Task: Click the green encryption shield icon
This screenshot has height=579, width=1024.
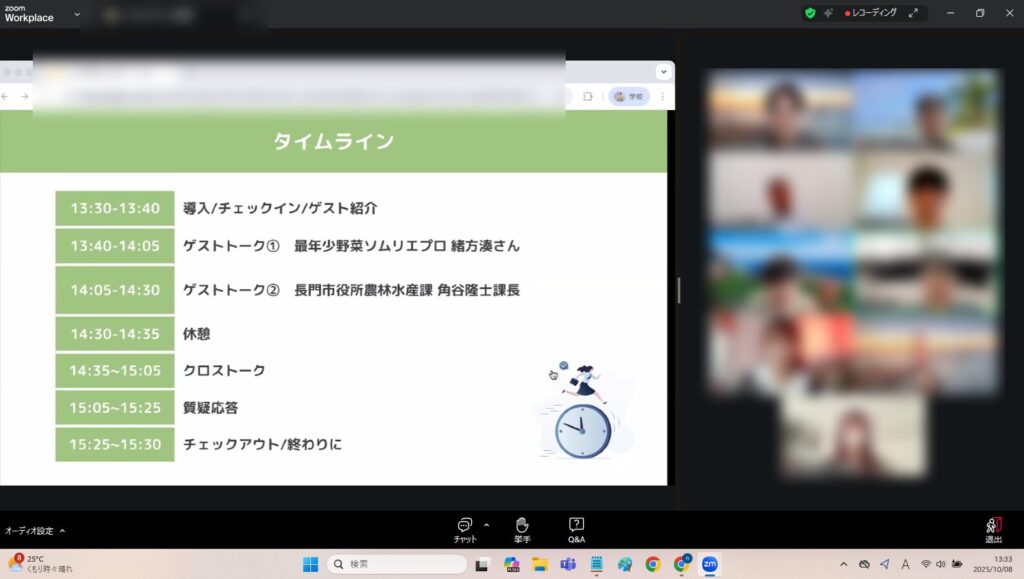Action: [810, 13]
